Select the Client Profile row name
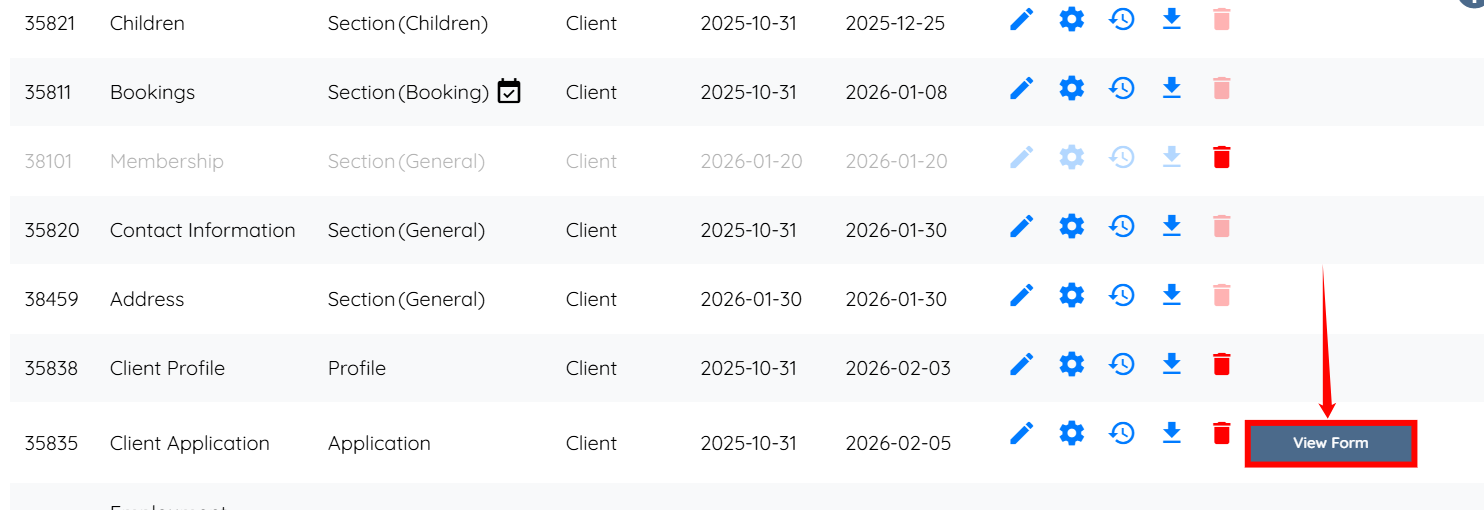 [167, 368]
